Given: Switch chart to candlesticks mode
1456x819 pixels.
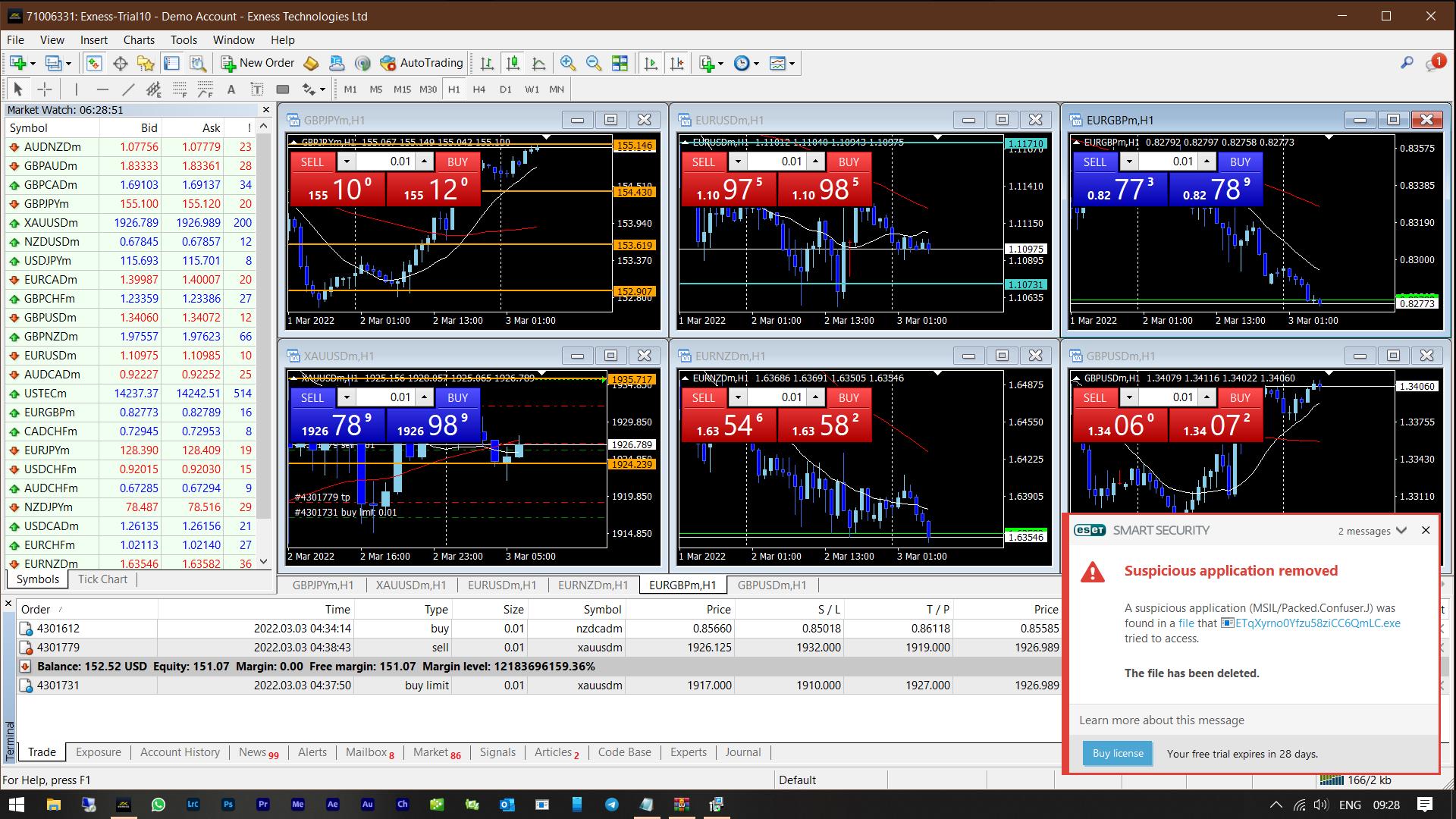Looking at the screenshot, I should [x=513, y=63].
